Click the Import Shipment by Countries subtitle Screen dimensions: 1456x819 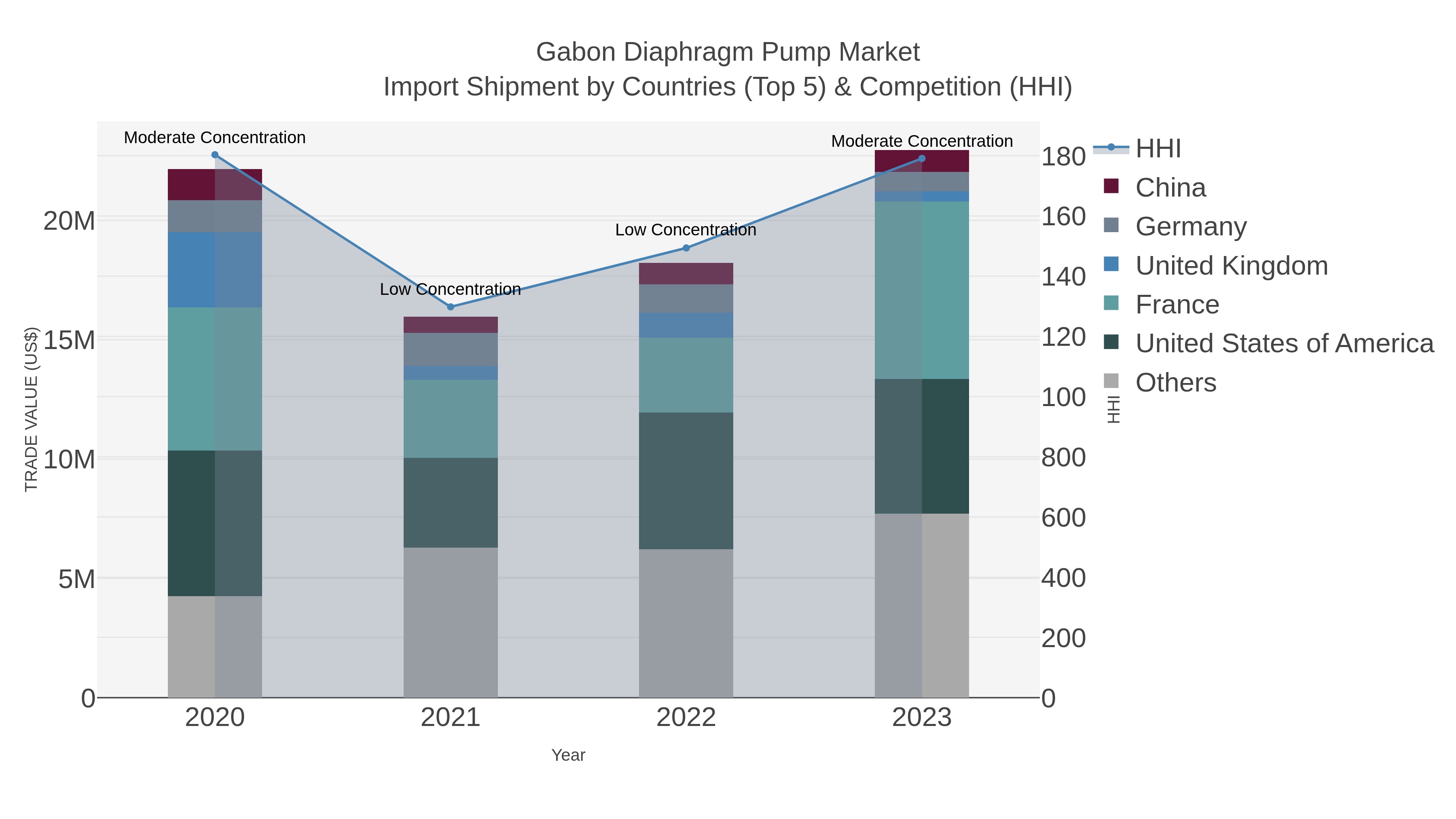(x=728, y=87)
